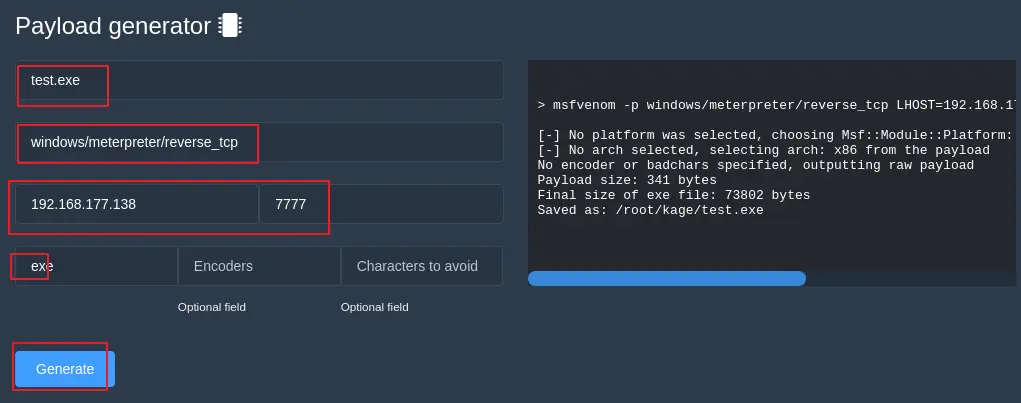This screenshot has height=403, width=1021.
Task: Click the Generate button
Action: (x=64, y=369)
